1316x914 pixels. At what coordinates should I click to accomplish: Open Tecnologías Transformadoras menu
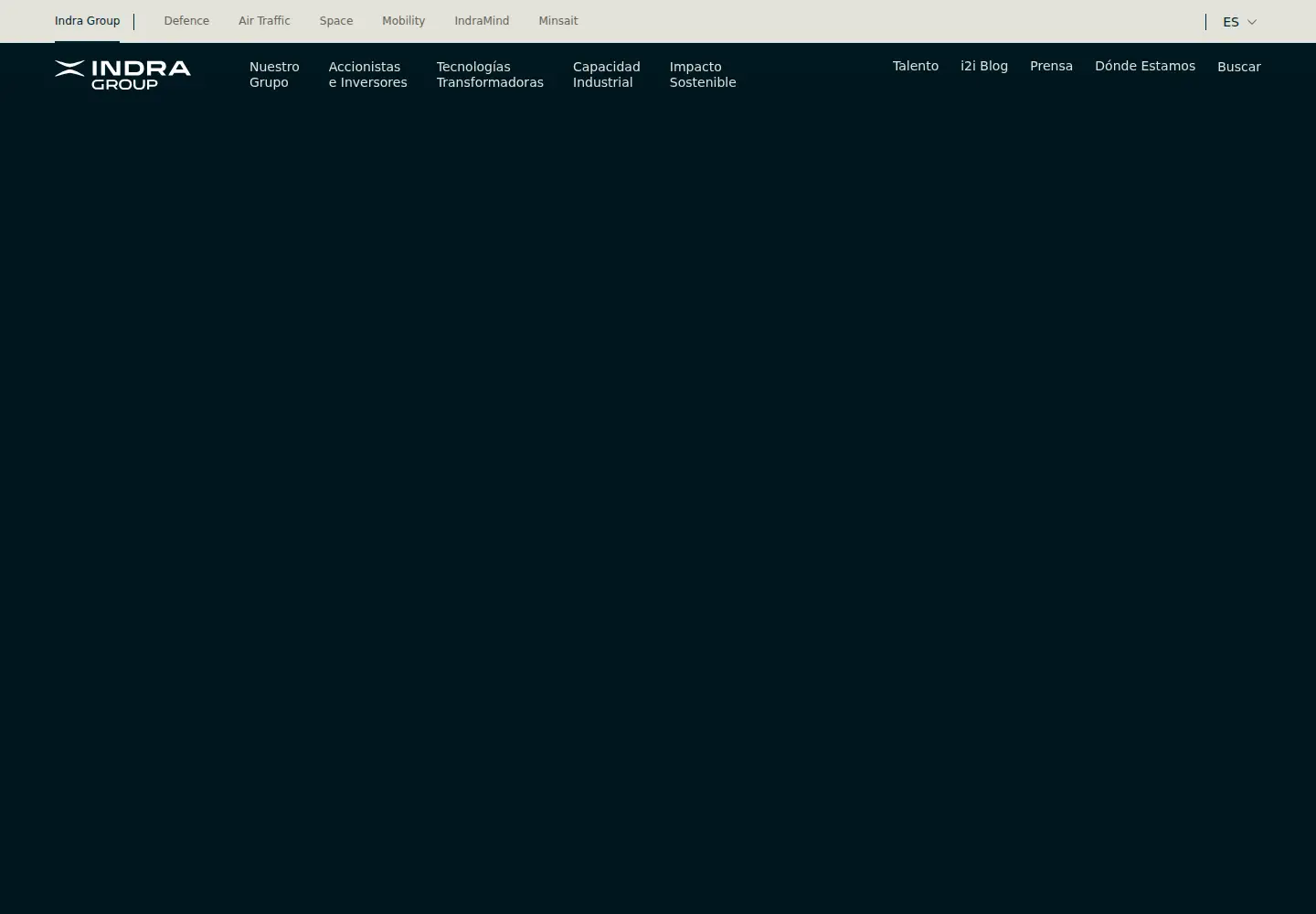pyautogui.click(x=490, y=74)
